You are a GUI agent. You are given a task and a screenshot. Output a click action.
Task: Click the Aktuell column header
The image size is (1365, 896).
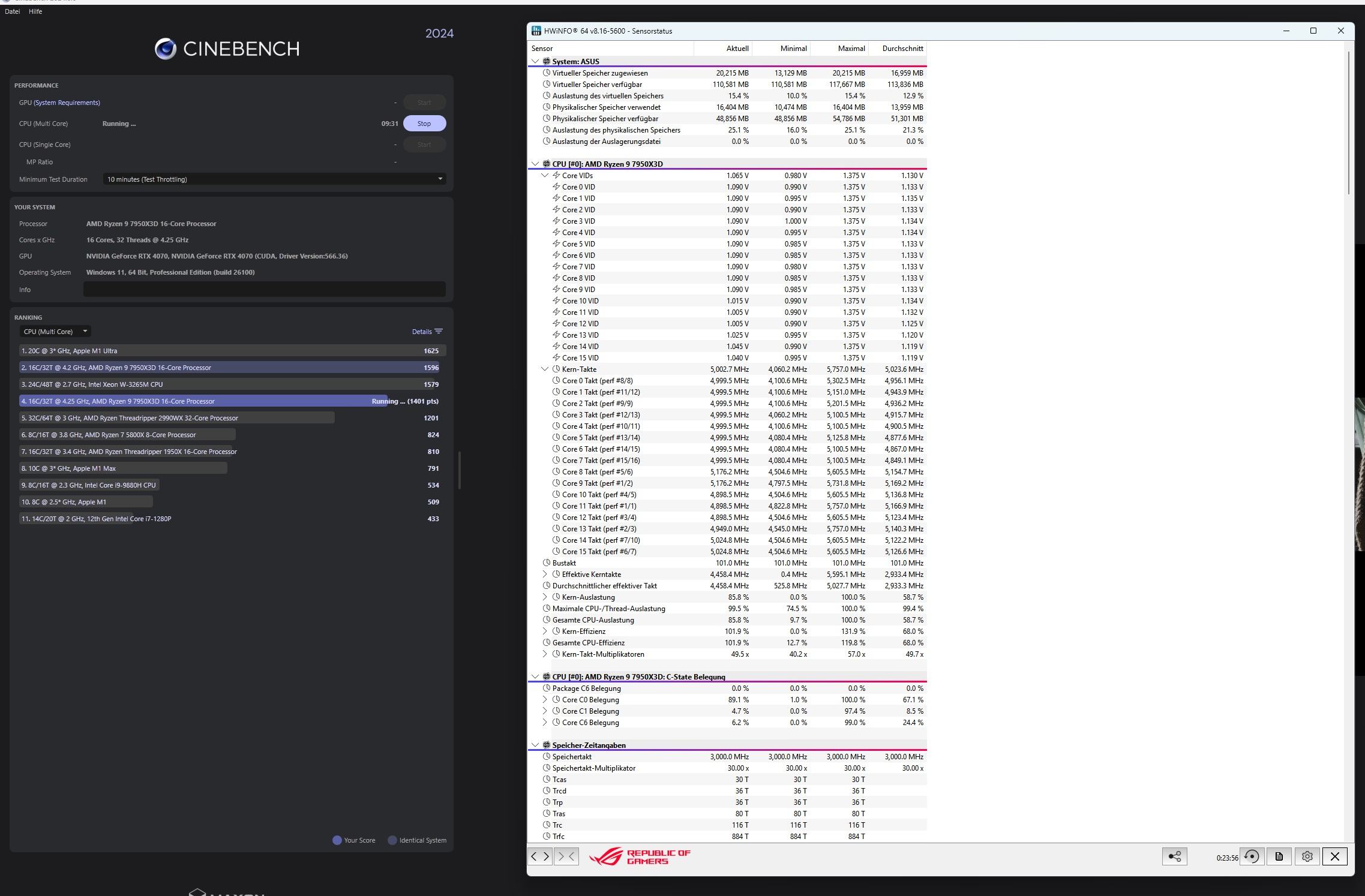click(723, 49)
